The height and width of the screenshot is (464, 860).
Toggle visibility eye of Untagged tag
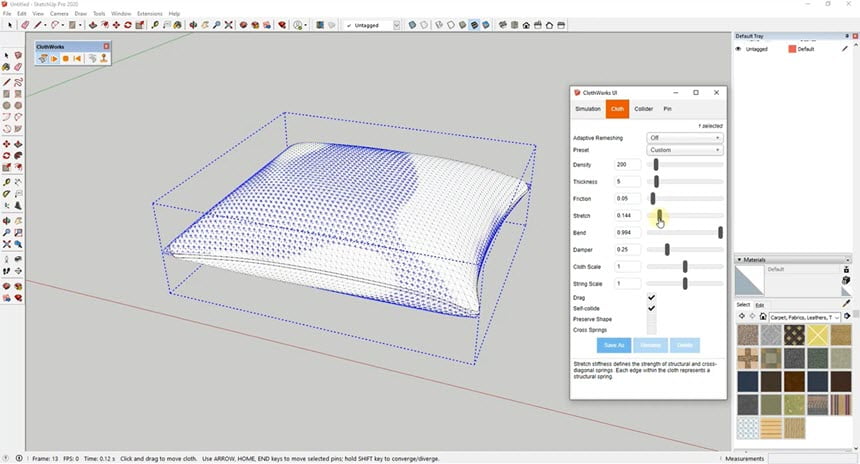738,49
